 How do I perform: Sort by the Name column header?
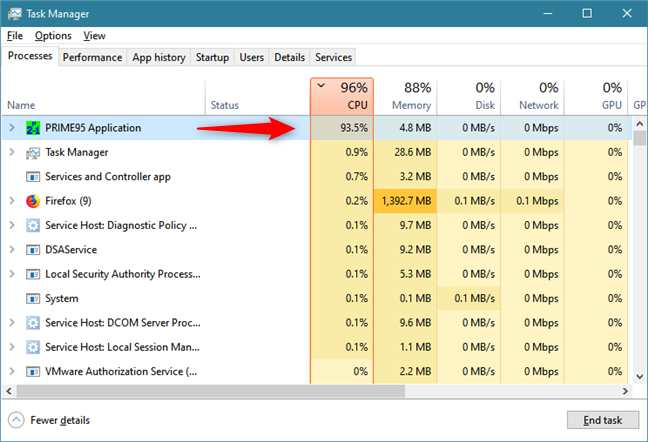click(103, 96)
